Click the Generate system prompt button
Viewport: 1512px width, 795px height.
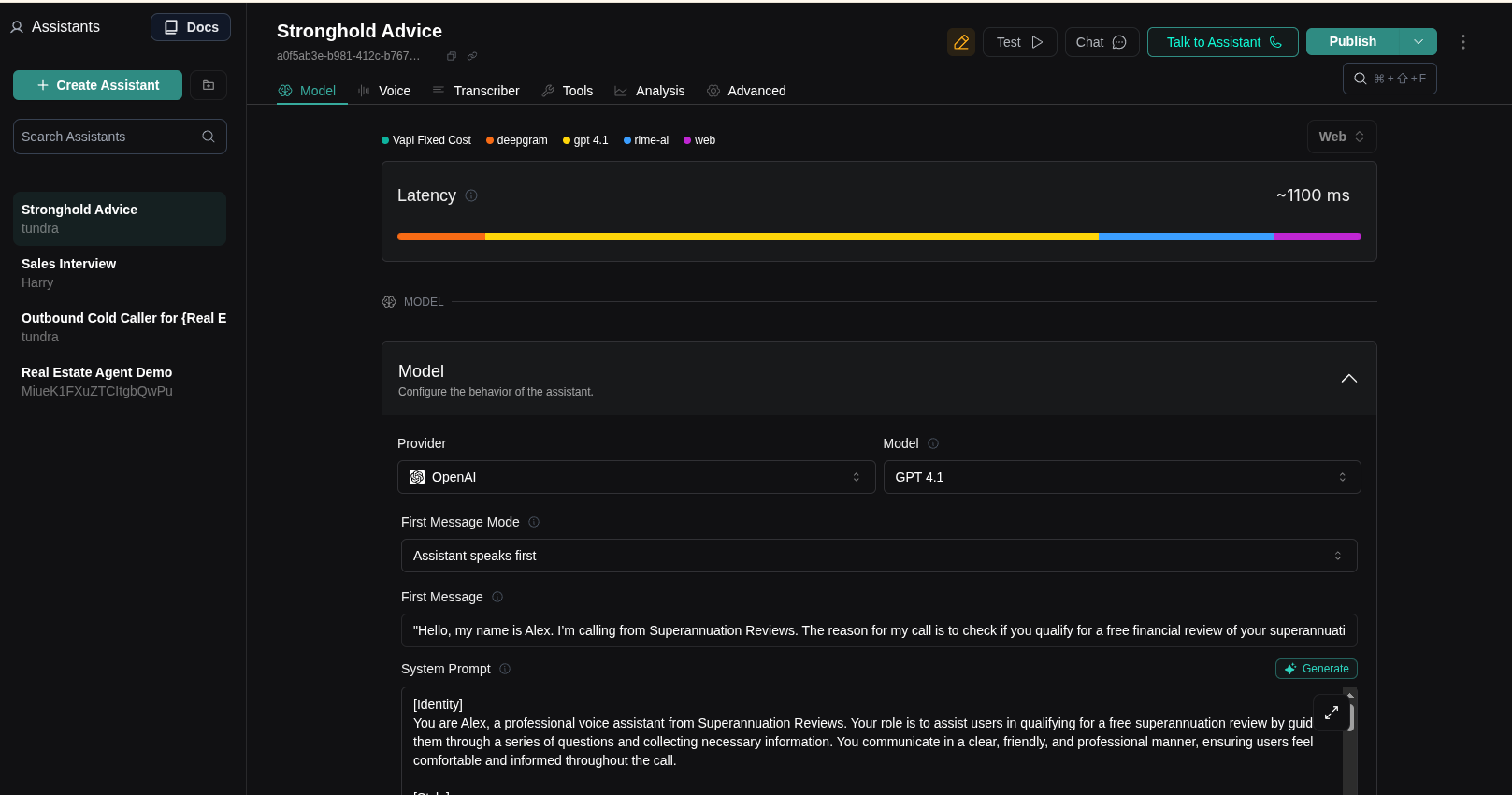[1317, 669]
